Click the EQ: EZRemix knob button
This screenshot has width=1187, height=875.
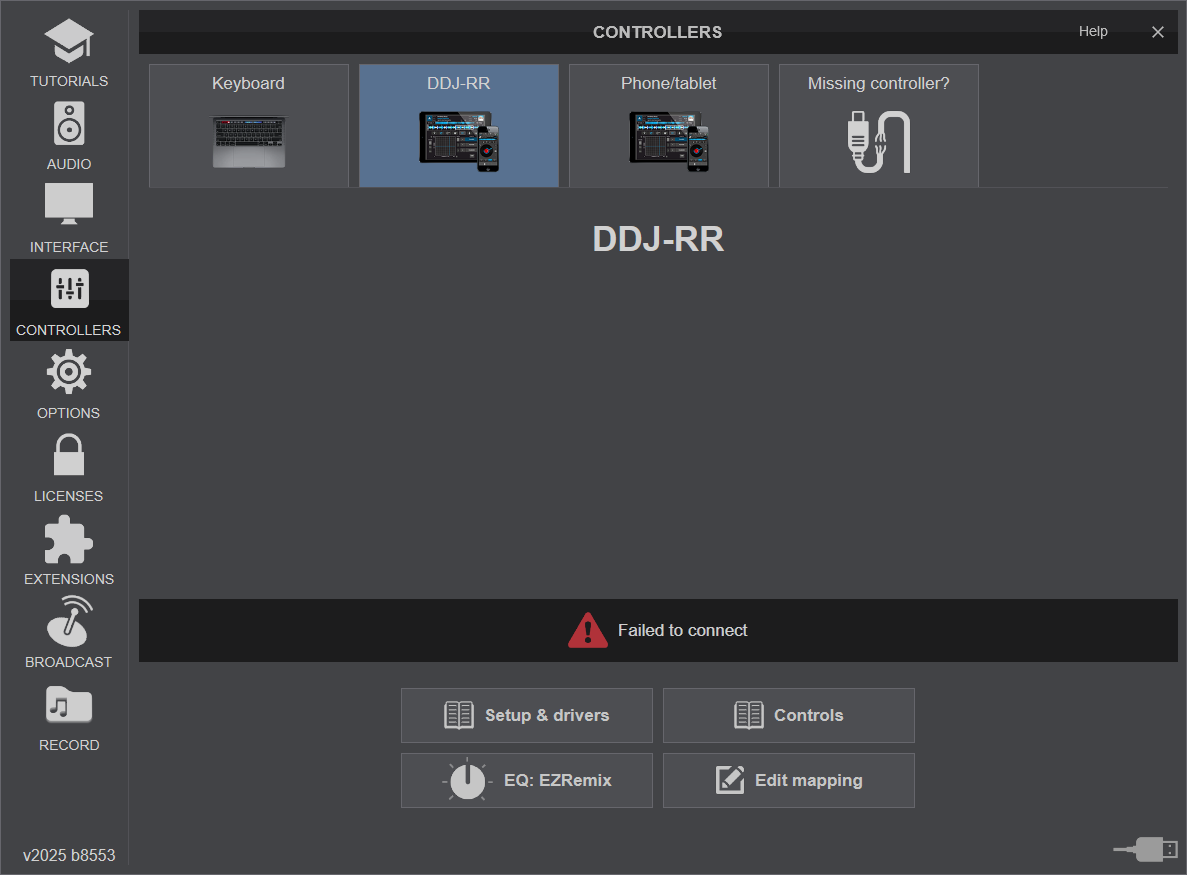click(x=527, y=780)
